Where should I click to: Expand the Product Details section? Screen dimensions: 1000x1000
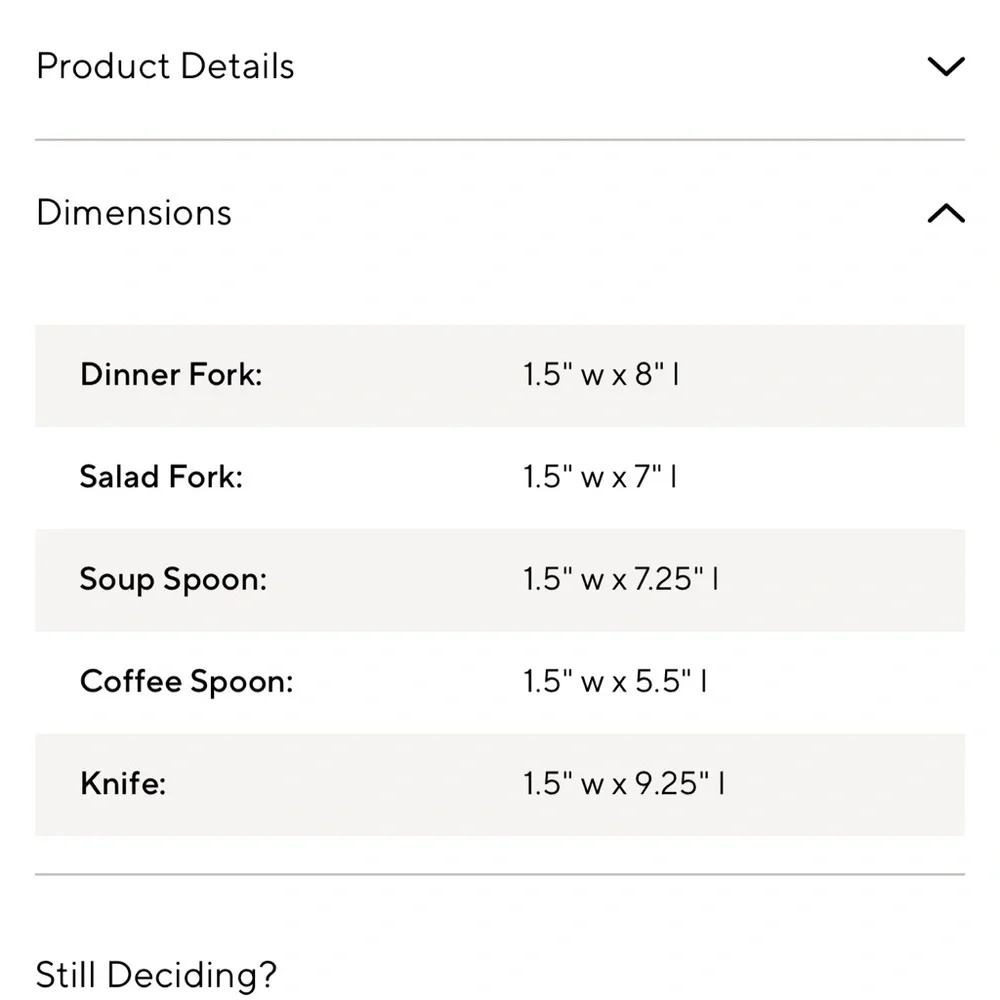165,66
